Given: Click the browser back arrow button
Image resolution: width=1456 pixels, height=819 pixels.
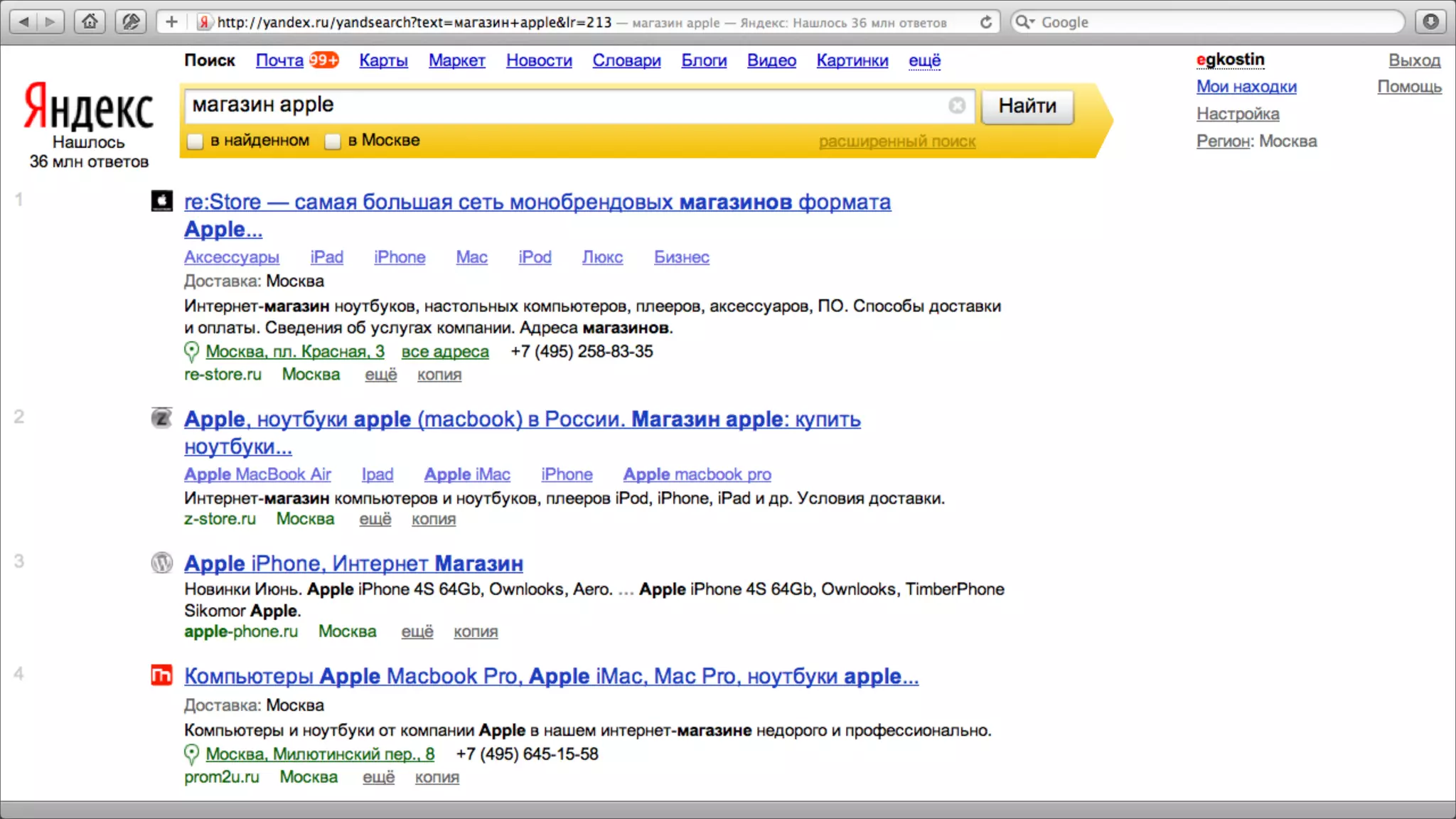Looking at the screenshot, I should (25, 22).
